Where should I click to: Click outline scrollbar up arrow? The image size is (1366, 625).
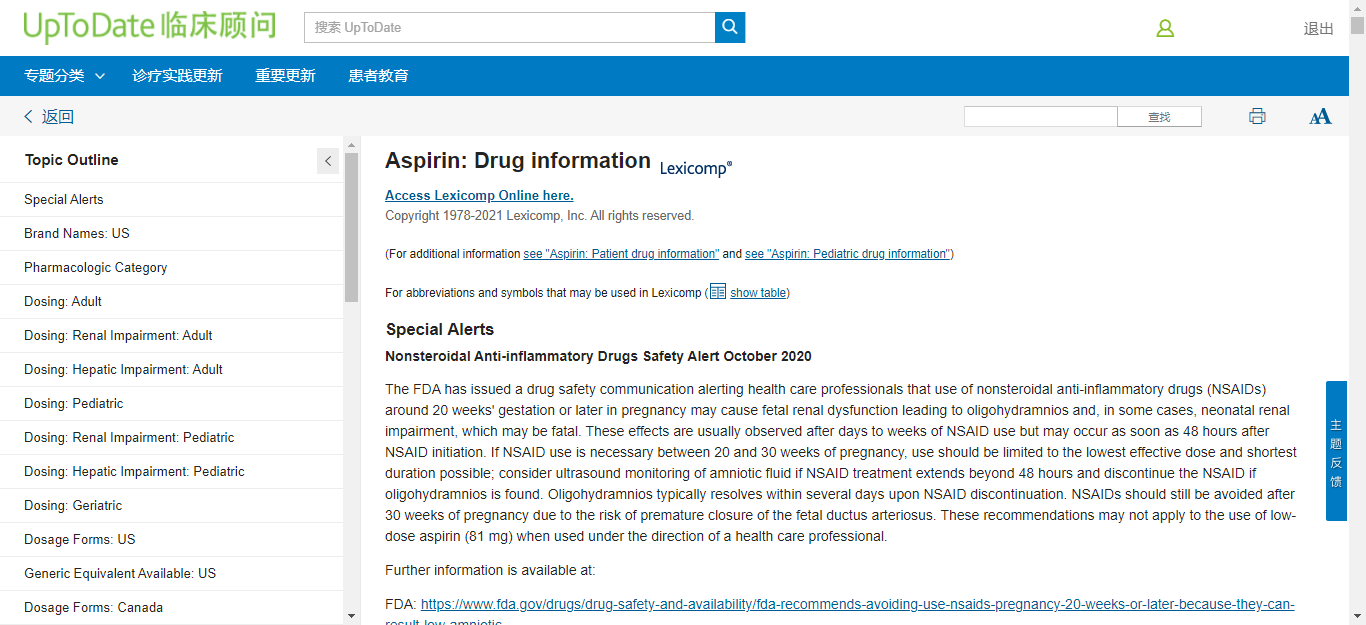tap(351, 144)
